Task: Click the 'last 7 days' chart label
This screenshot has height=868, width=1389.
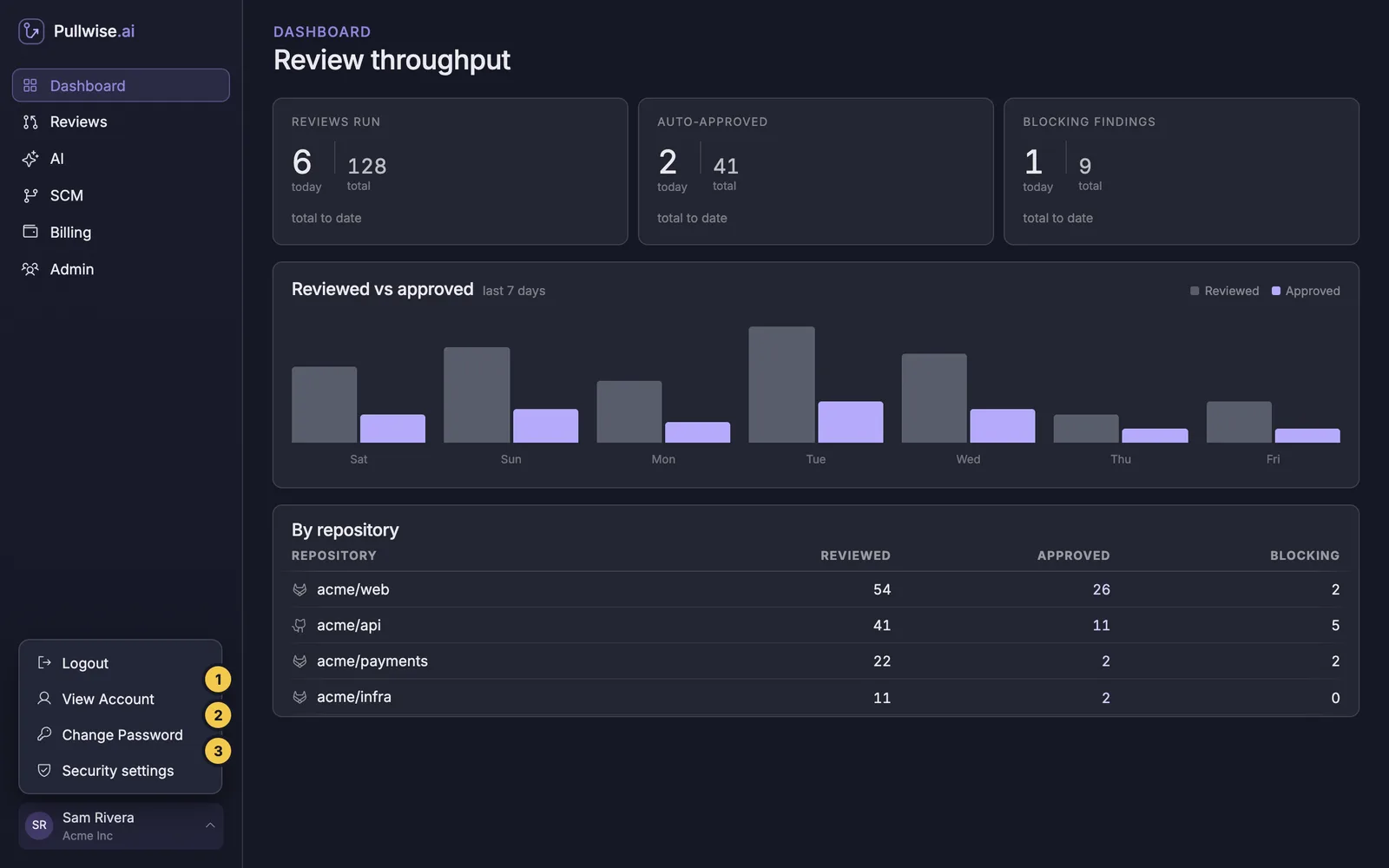Action: pos(514,291)
